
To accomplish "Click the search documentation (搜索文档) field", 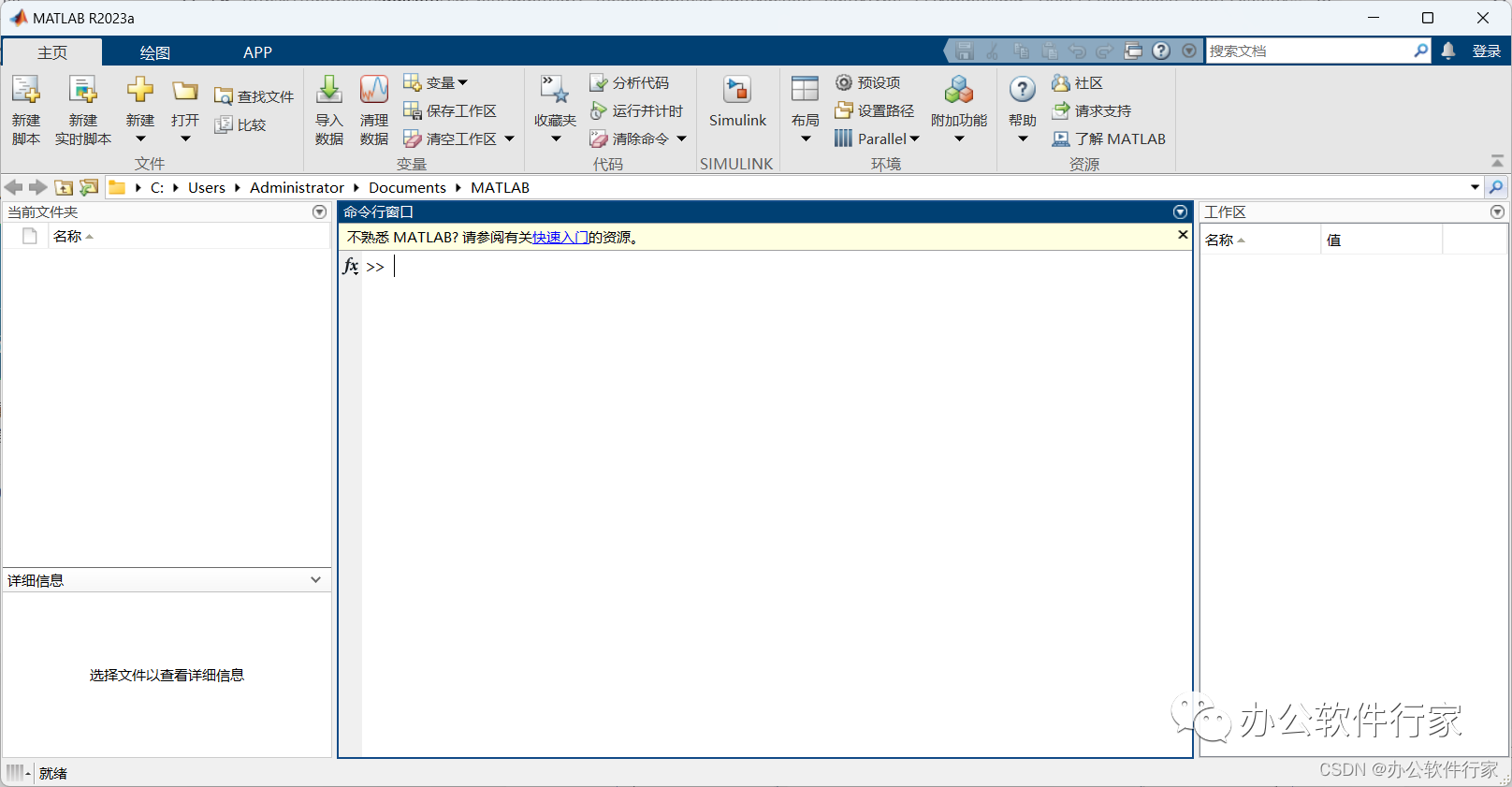I will click(x=1308, y=51).
